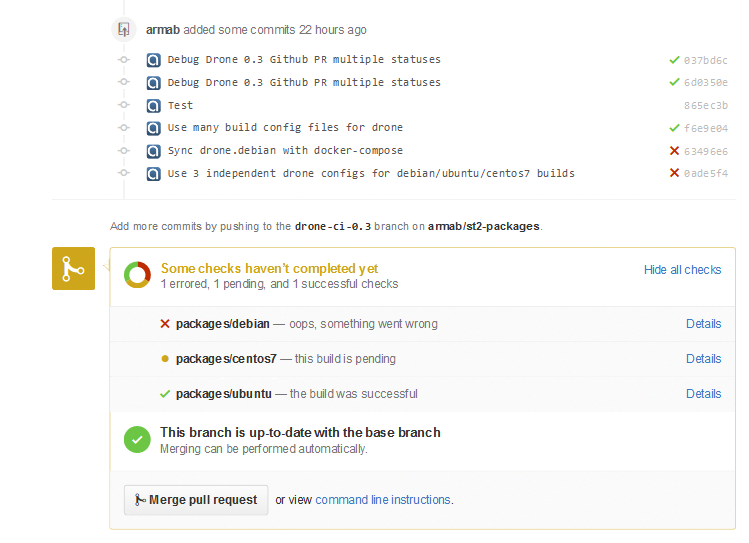Collapse list with Hide all checks
The height and width of the screenshot is (543, 749).
tap(682, 270)
